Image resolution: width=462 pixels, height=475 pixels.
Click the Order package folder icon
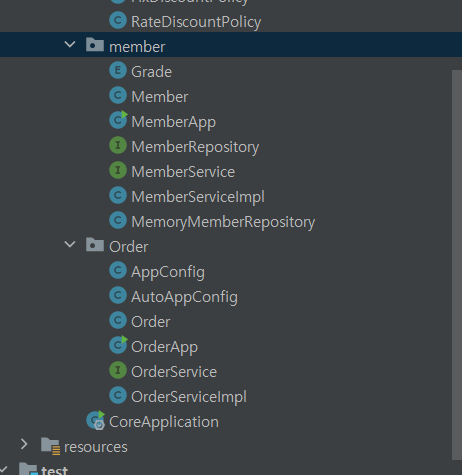click(95, 244)
